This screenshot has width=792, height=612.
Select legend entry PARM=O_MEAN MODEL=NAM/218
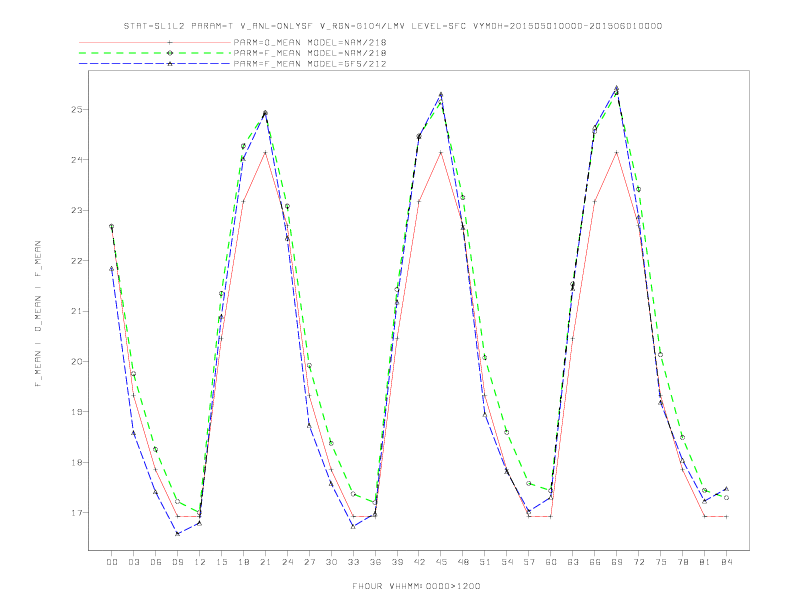click(x=310, y=42)
